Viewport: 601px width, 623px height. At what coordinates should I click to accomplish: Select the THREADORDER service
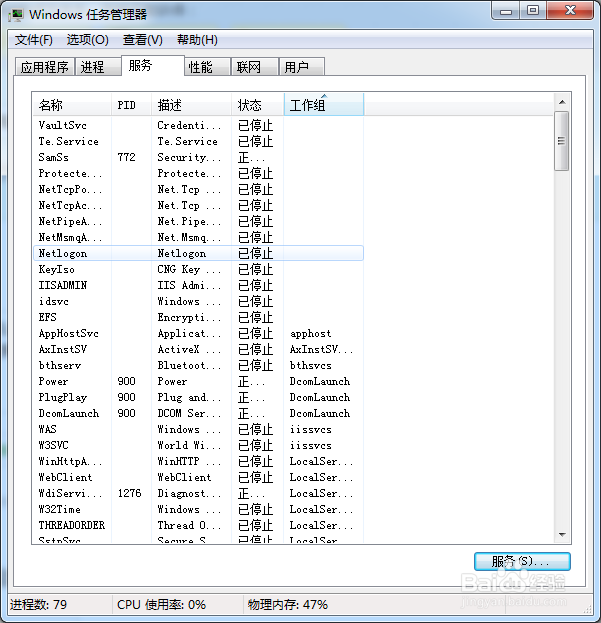72,525
